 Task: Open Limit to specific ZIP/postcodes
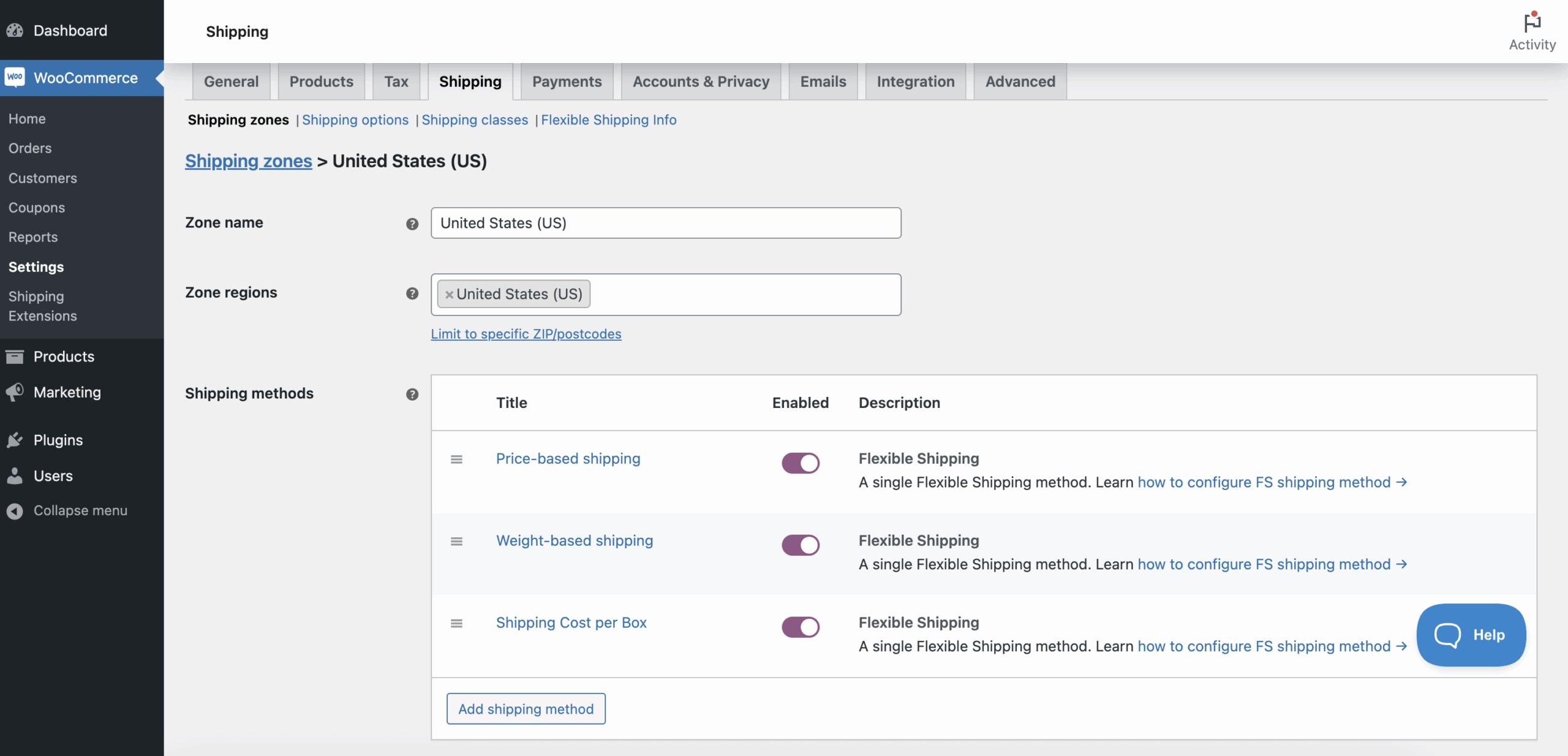tap(526, 334)
